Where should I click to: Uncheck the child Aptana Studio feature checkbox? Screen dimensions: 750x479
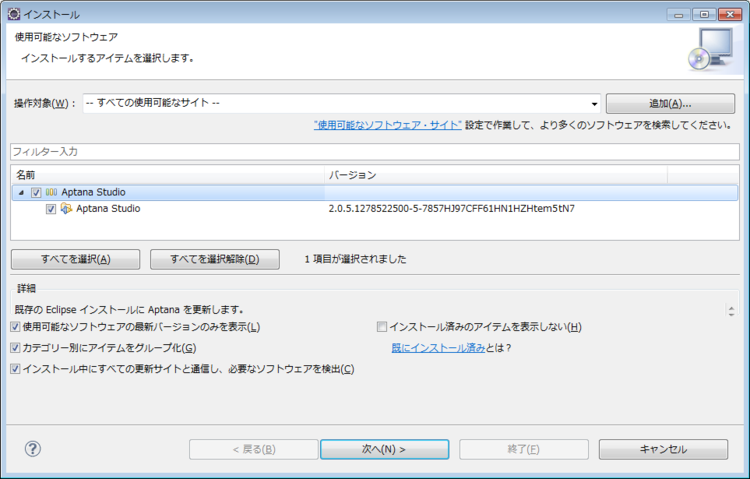point(51,209)
